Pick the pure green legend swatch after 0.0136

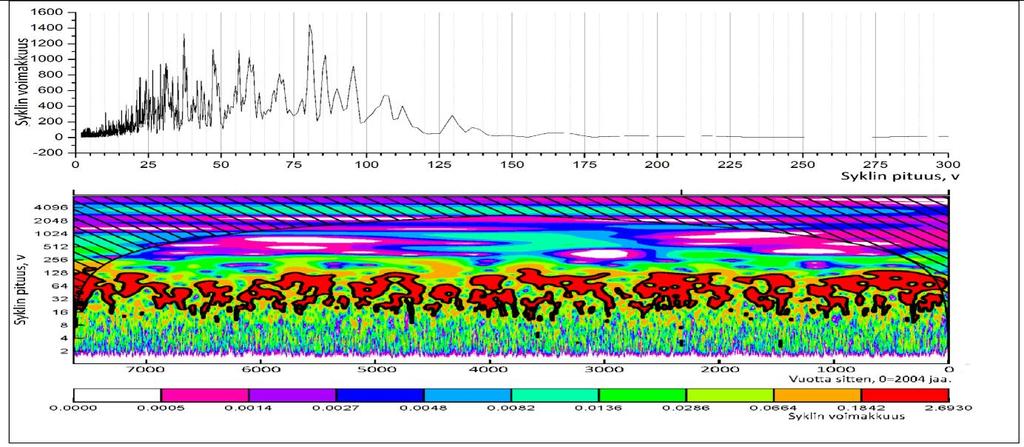(643, 395)
